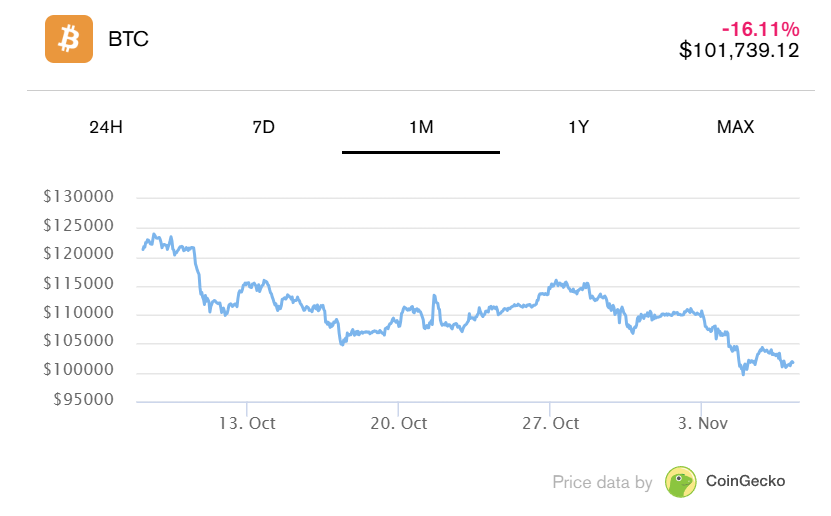The image size is (831, 516).
Task: Click the $100000 y-axis price label
Action: pos(79,373)
